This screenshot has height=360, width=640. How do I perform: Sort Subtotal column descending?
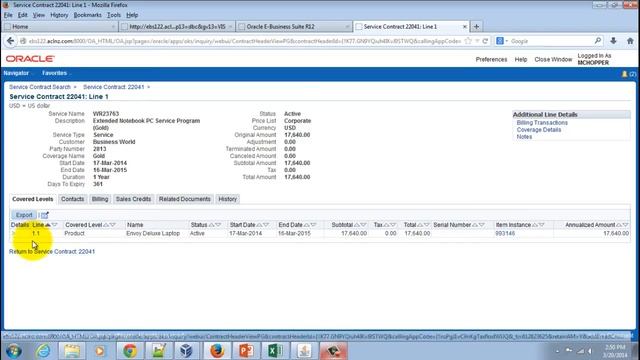(363, 225)
